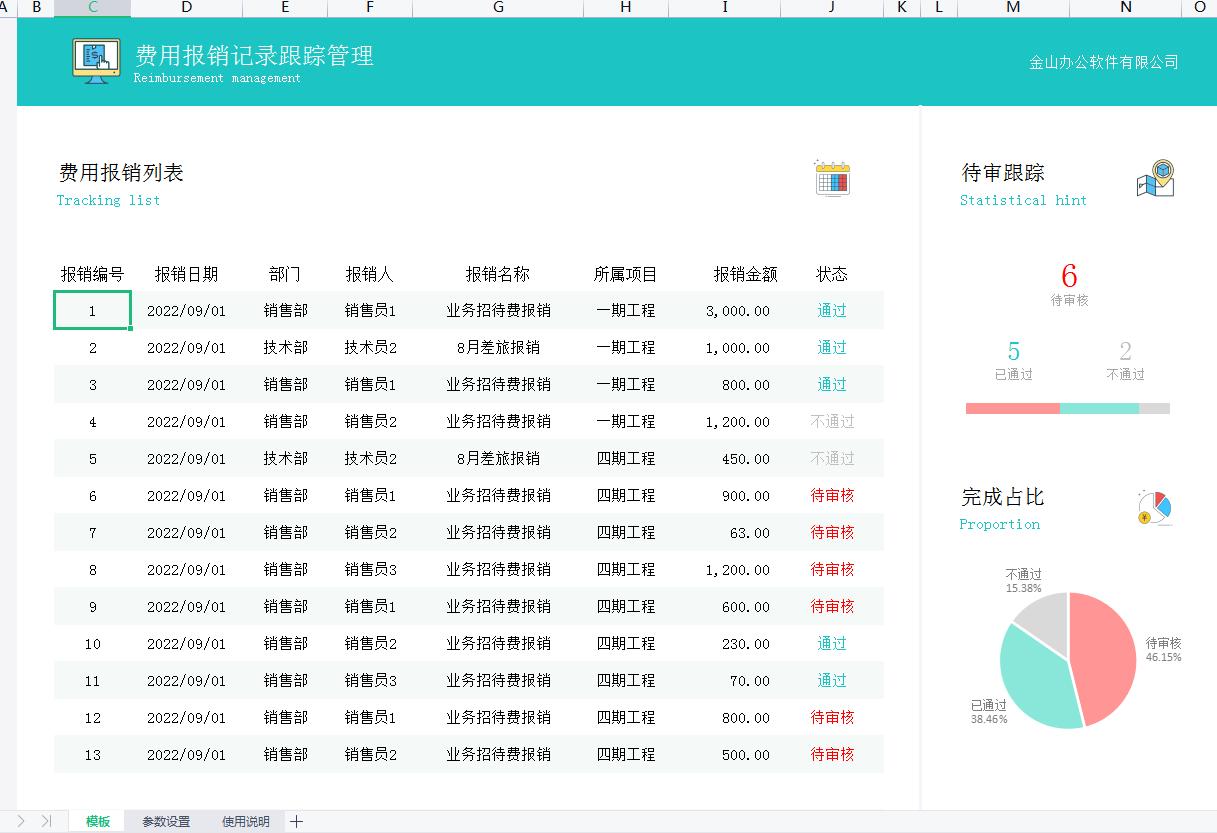Click the red 待审核 status on row 6
The image size is (1217, 833).
point(831,495)
